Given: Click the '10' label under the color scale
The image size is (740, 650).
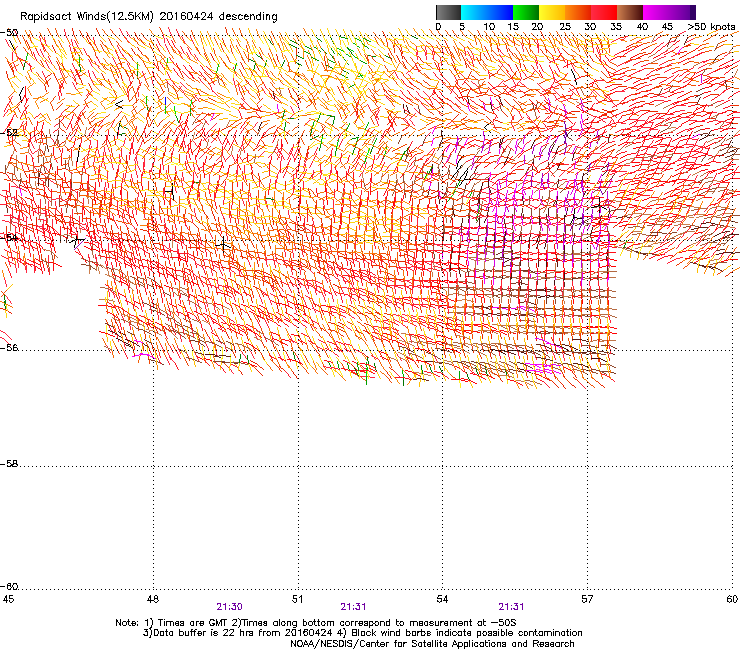Looking at the screenshot, I should coord(489,27).
